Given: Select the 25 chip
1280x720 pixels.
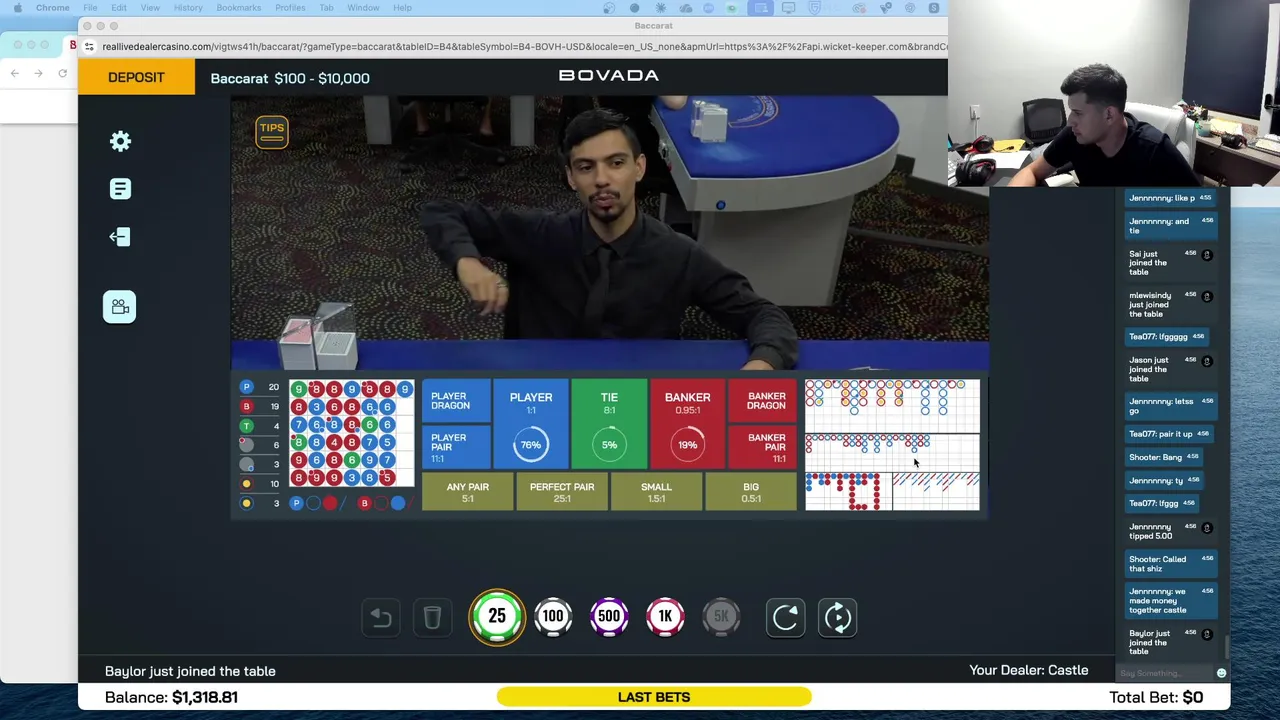Looking at the screenshot, I should [497, 616].
